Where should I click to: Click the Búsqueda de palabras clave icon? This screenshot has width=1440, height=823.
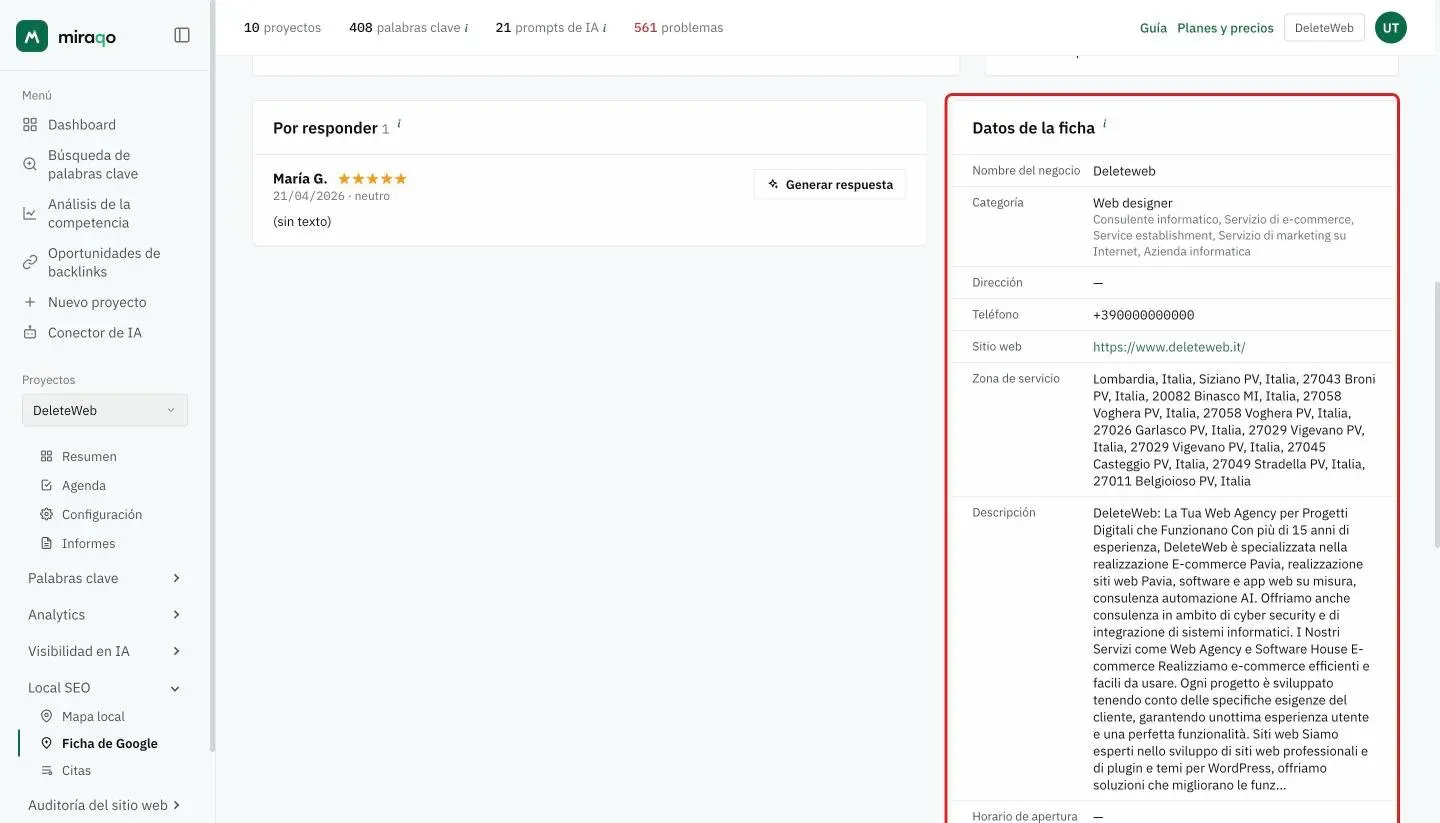pyautogui.click(x=30, y=164)
